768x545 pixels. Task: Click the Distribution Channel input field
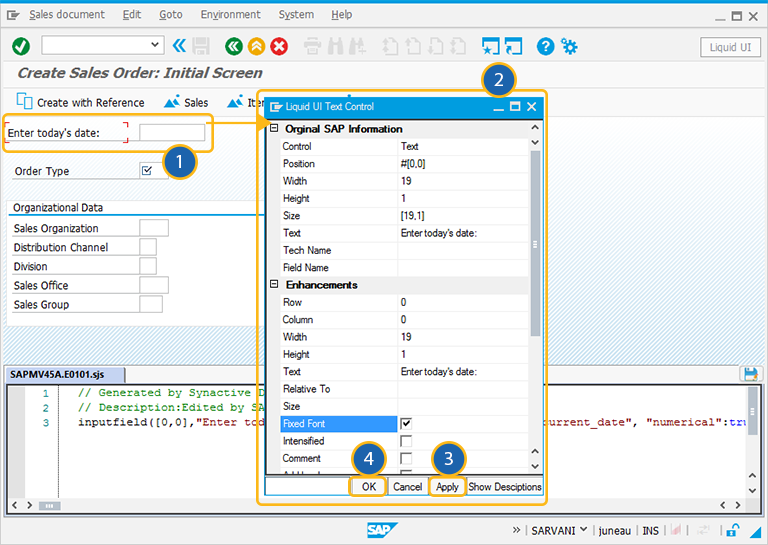coord(148,247)
